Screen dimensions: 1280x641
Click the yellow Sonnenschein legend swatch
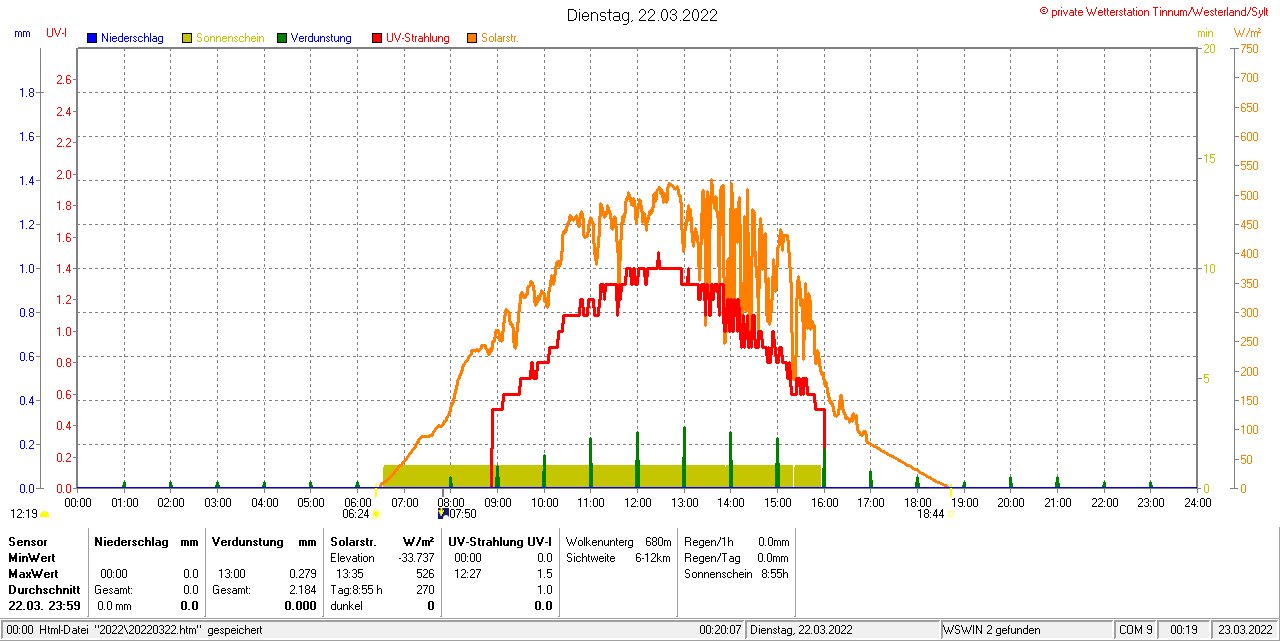pos(187,38)
